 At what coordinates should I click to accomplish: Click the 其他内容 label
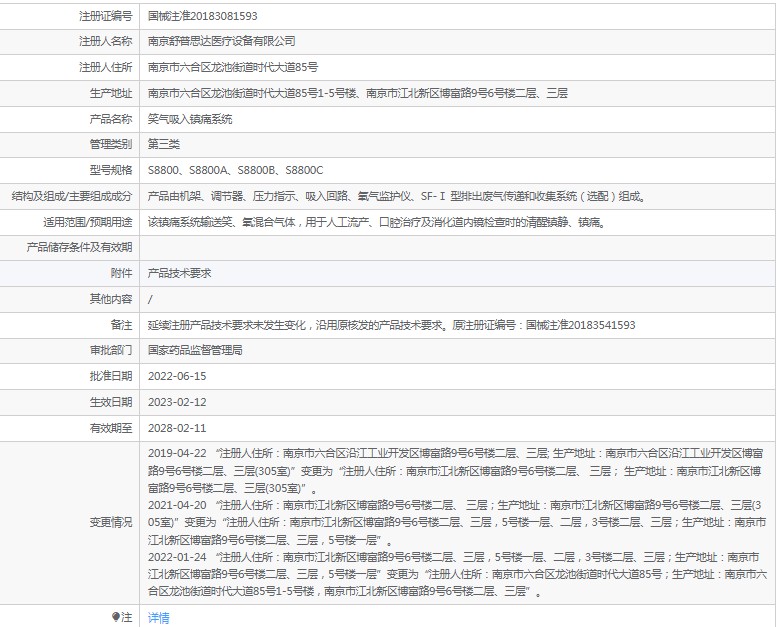(111, 299)
